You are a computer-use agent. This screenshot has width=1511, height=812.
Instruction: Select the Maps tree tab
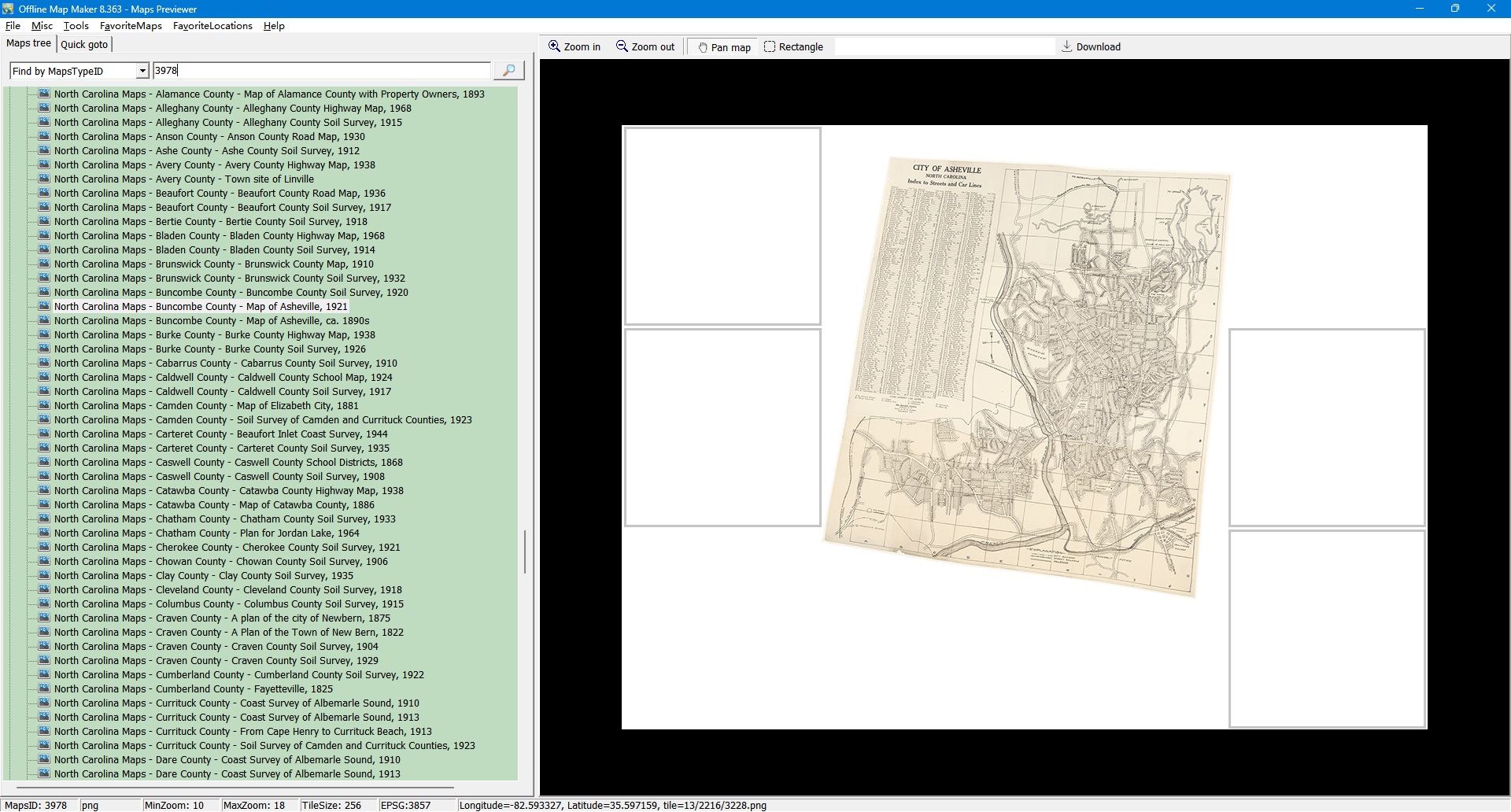pyautogui.click(x=29, y=43)
